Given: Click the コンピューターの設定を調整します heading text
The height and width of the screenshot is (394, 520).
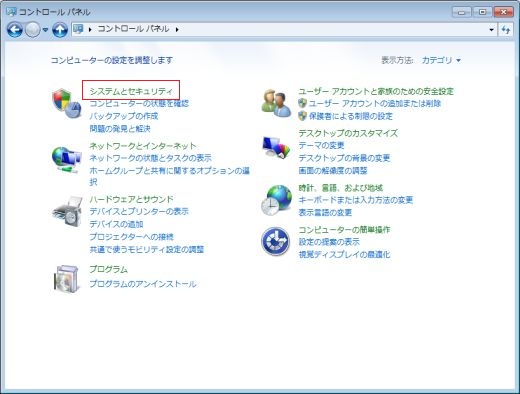Looking at the screenshot, I should [x=112, y=60].
